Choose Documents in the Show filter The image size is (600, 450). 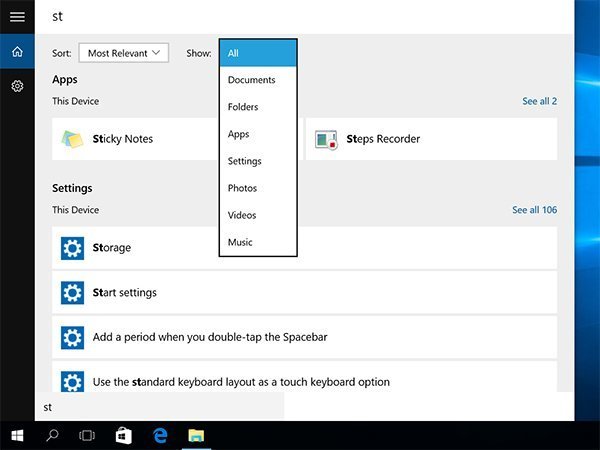pyautogui.click(x=258, y=80)
